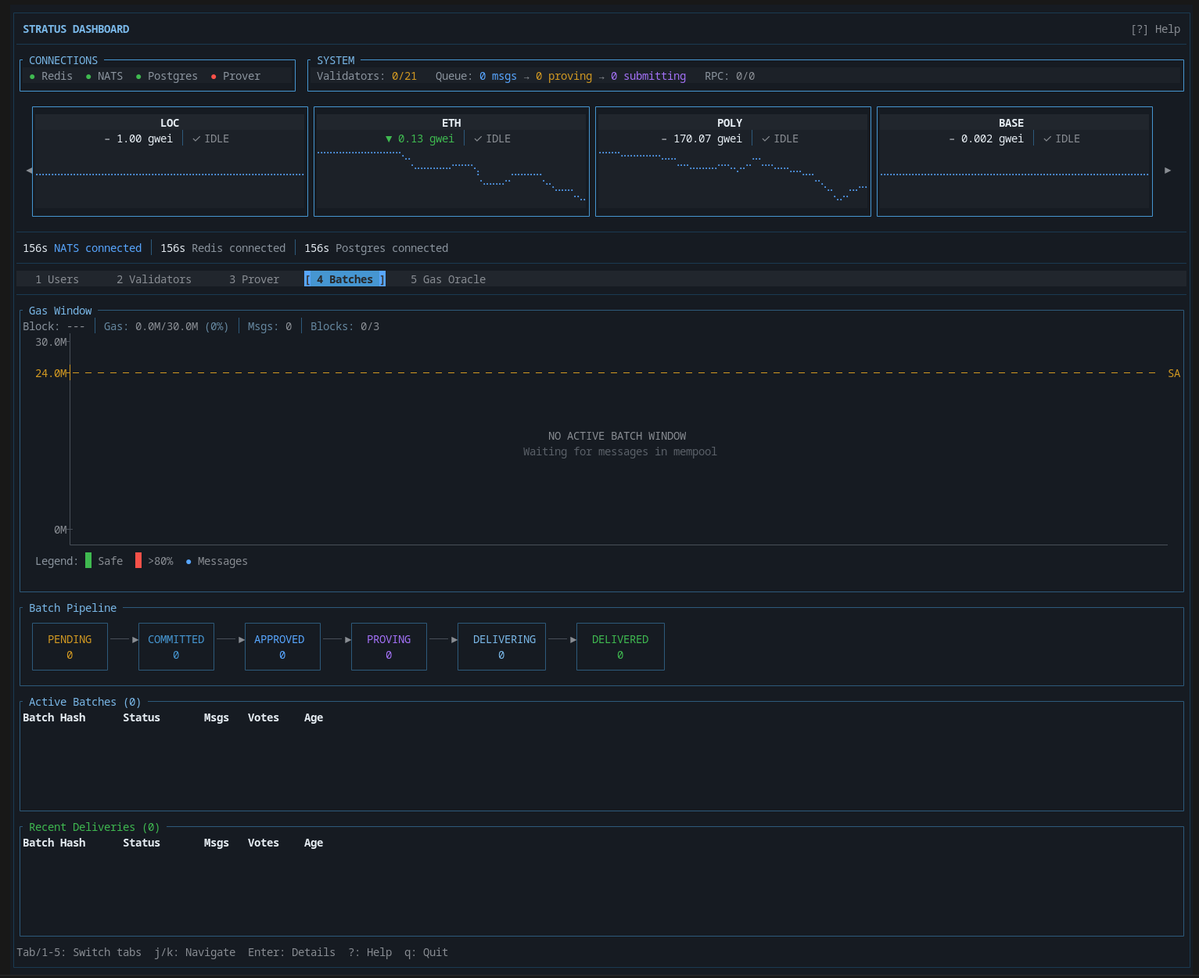
Task: Go to the 5 Gas Oracle tab
Action: tap(448, 279)
